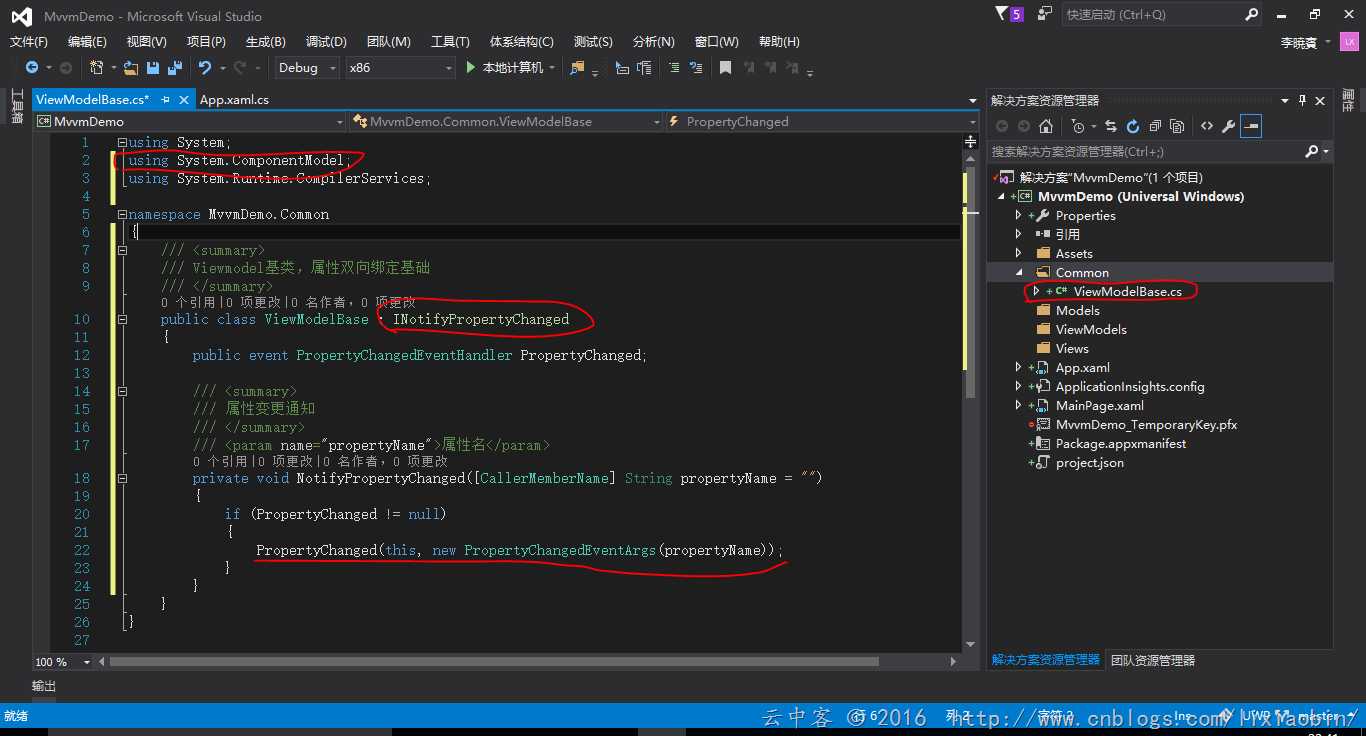
Task: Click Solution Explorer search input field
Action: 1146,152
